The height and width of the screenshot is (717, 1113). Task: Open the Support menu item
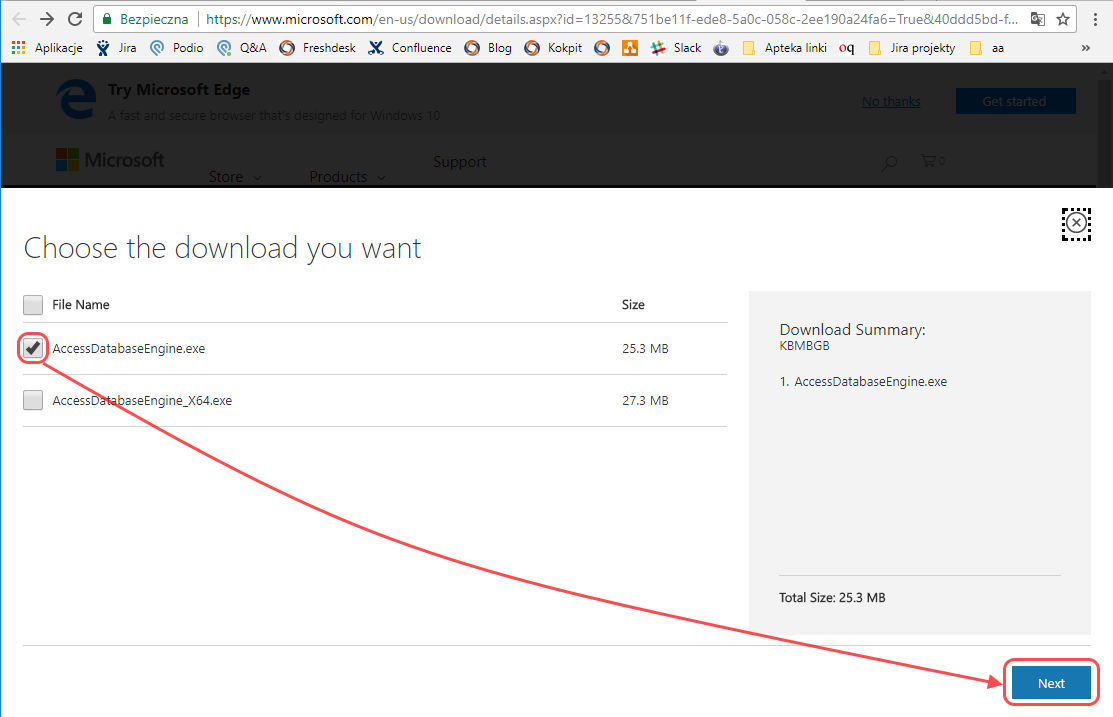point(459,162)
